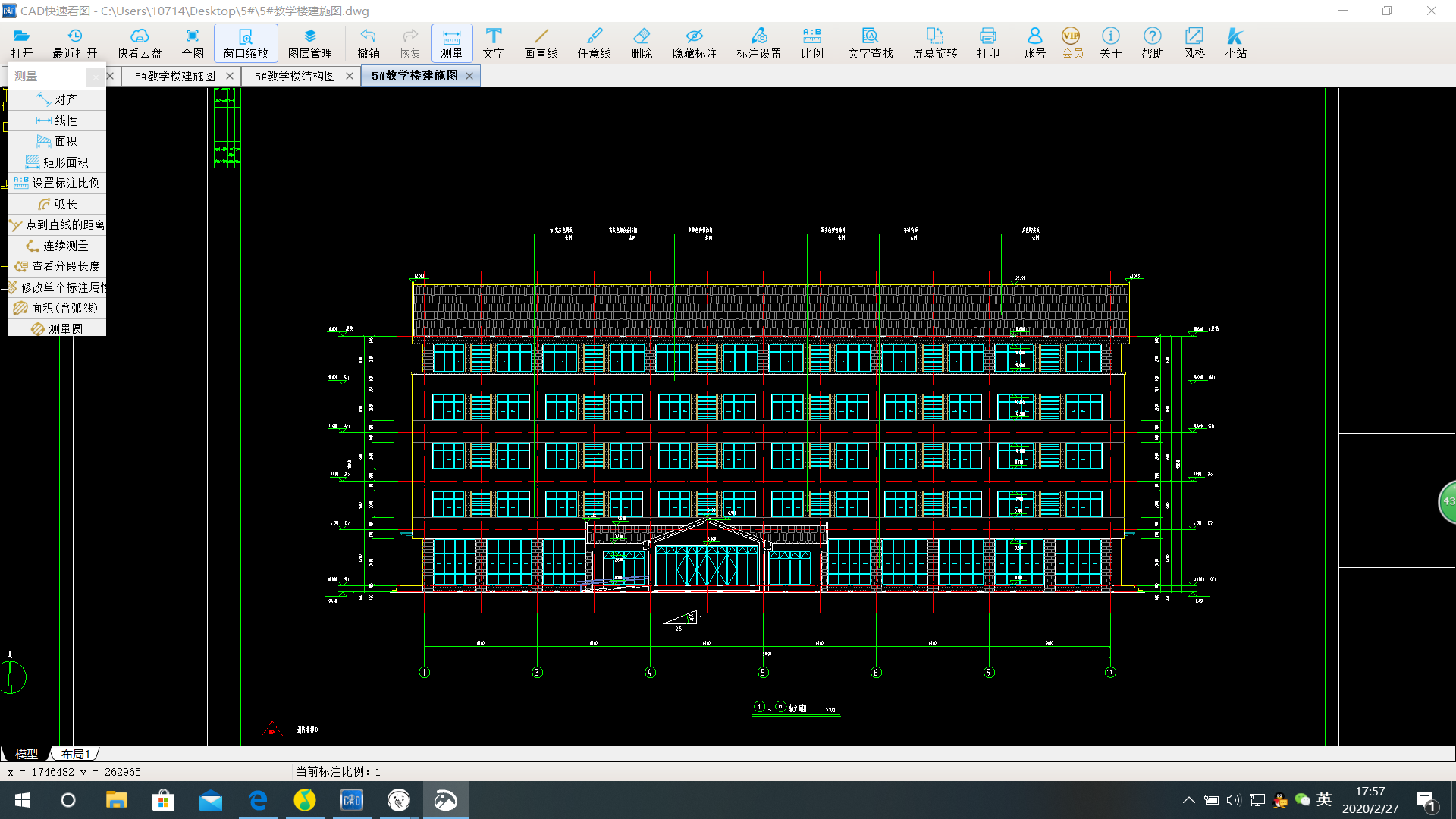Rotate the screen with 屏幕旋转

tap(935, 43)
